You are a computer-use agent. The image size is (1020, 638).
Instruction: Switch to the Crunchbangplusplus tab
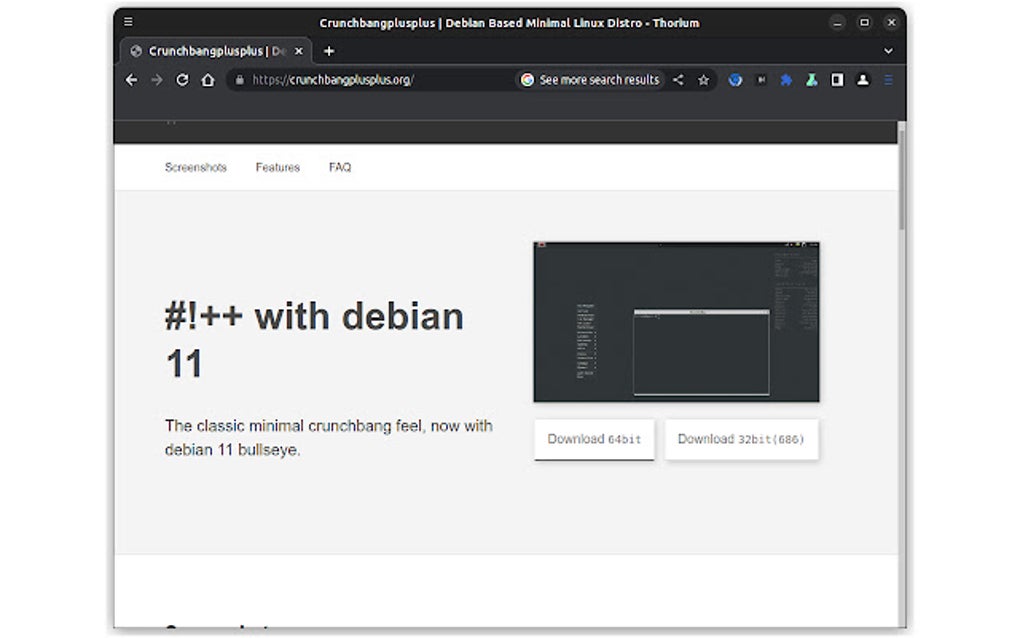[x=210, y=50]
